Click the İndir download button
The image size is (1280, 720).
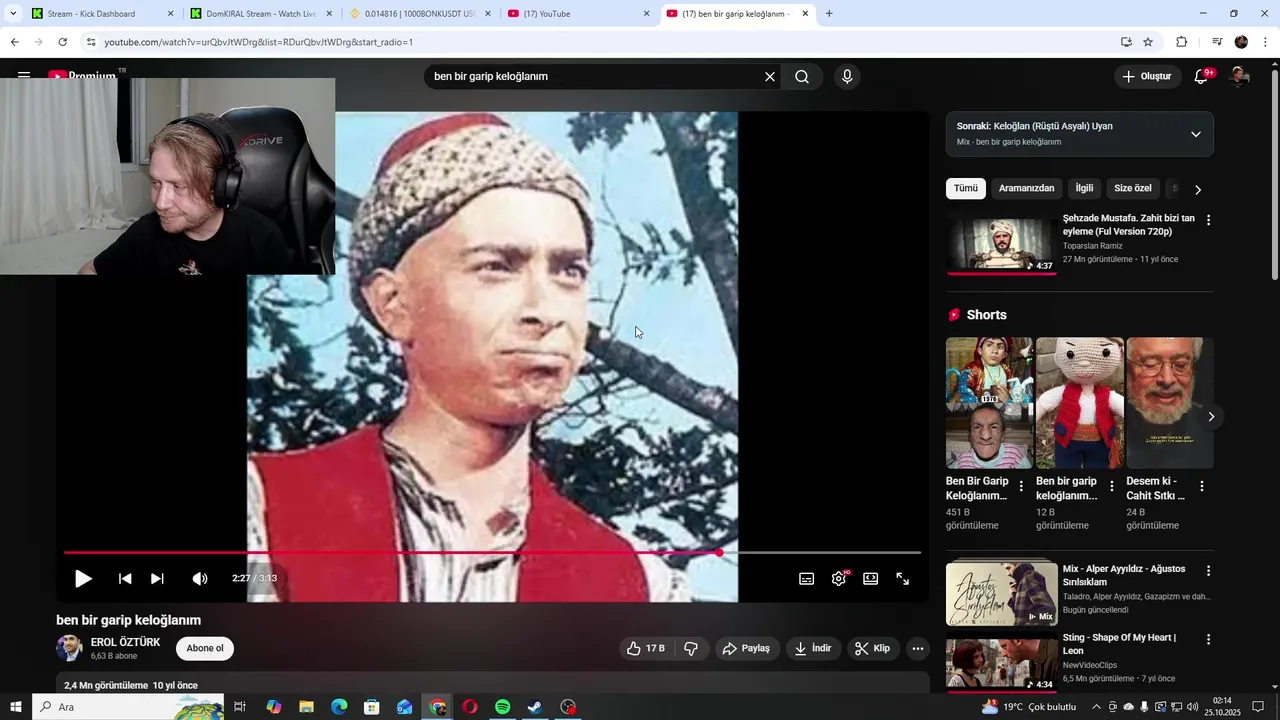click(813, 649)
